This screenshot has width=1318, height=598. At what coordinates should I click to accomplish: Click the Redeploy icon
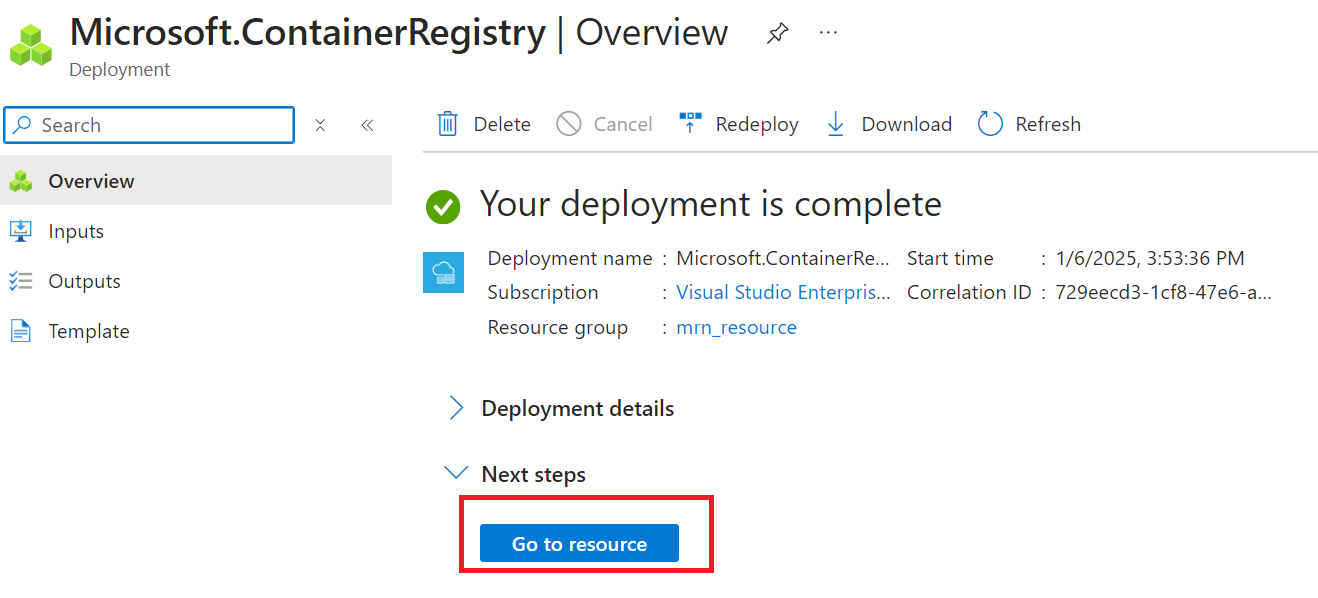tap(690, 124)
